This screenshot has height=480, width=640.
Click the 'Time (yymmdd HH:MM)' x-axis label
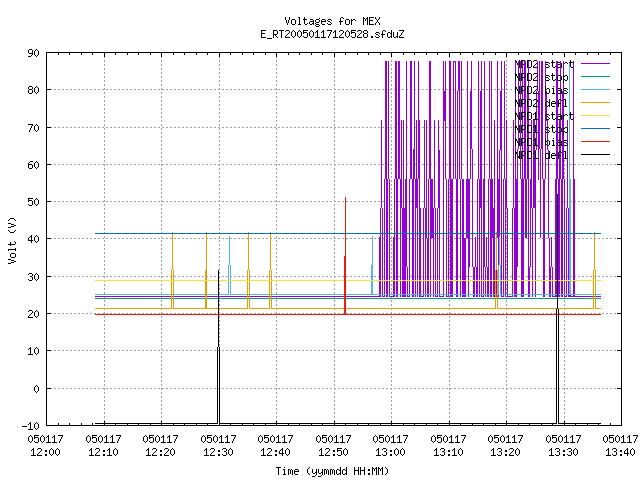pyautogui.click(x=332, y=471)
